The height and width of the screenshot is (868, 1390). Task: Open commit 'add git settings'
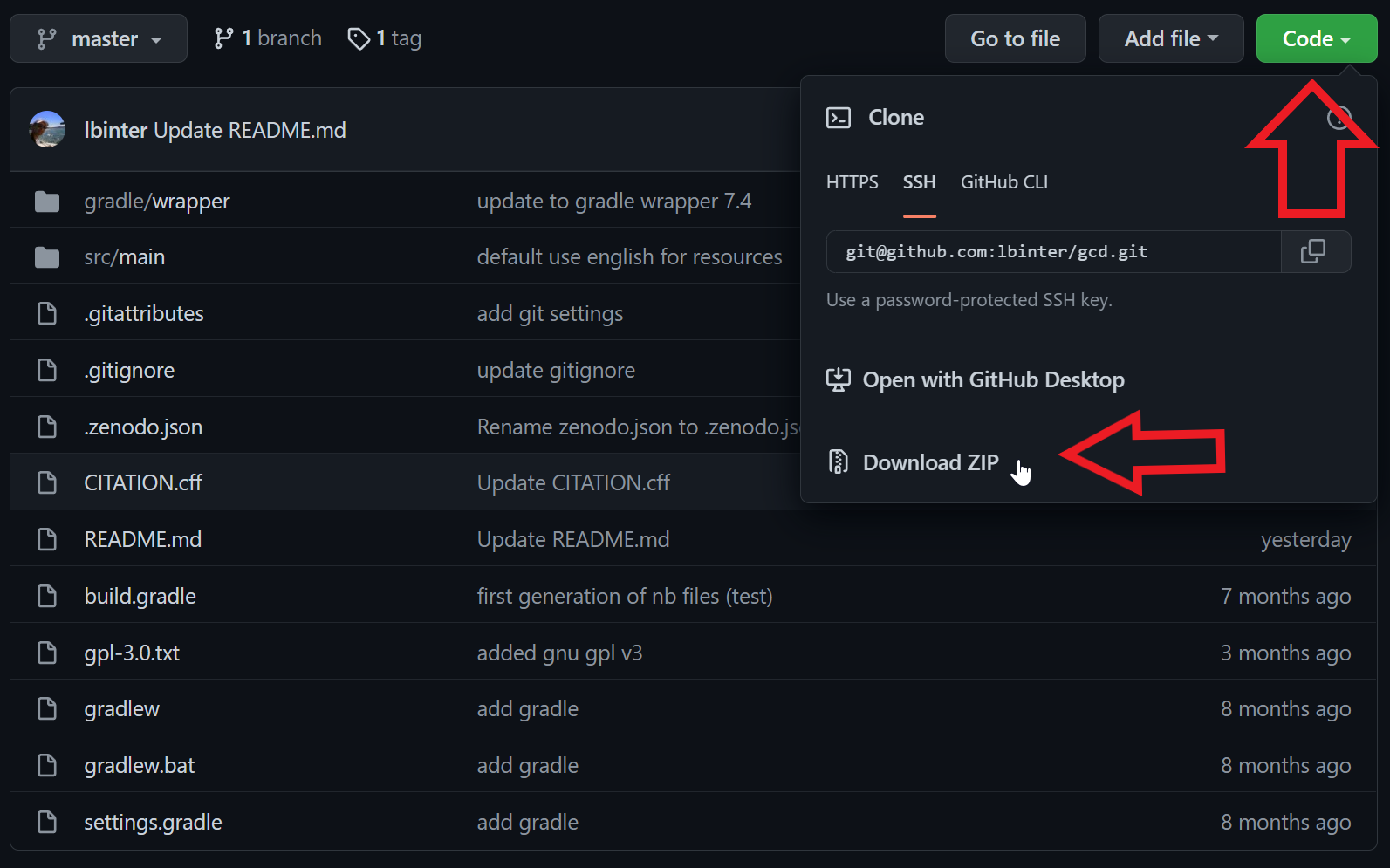[550, 313]
